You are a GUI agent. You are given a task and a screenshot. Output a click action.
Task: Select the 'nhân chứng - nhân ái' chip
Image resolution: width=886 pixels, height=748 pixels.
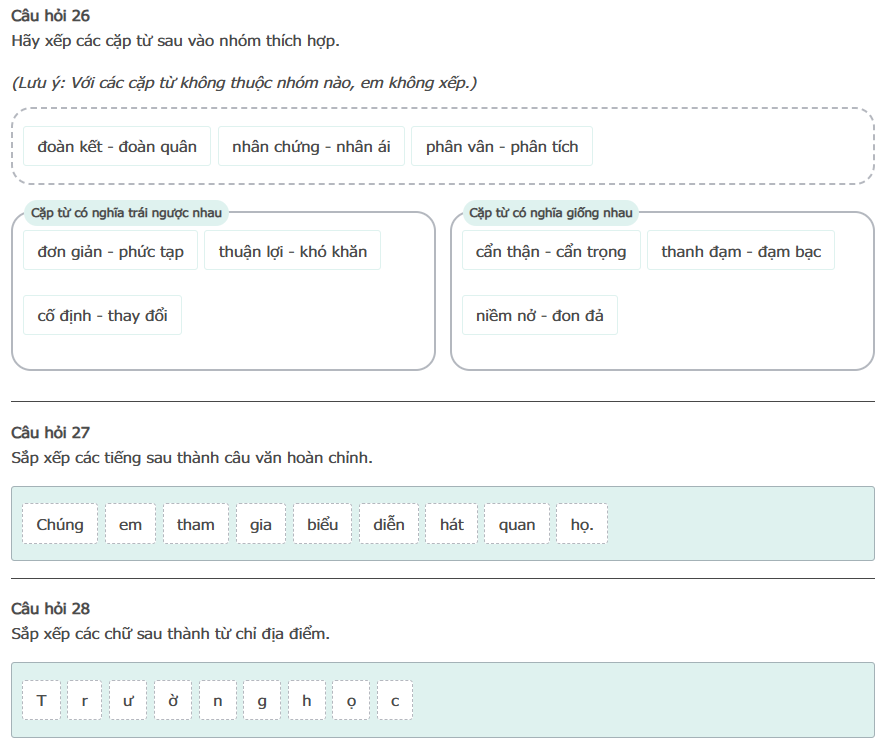(311, 147)
